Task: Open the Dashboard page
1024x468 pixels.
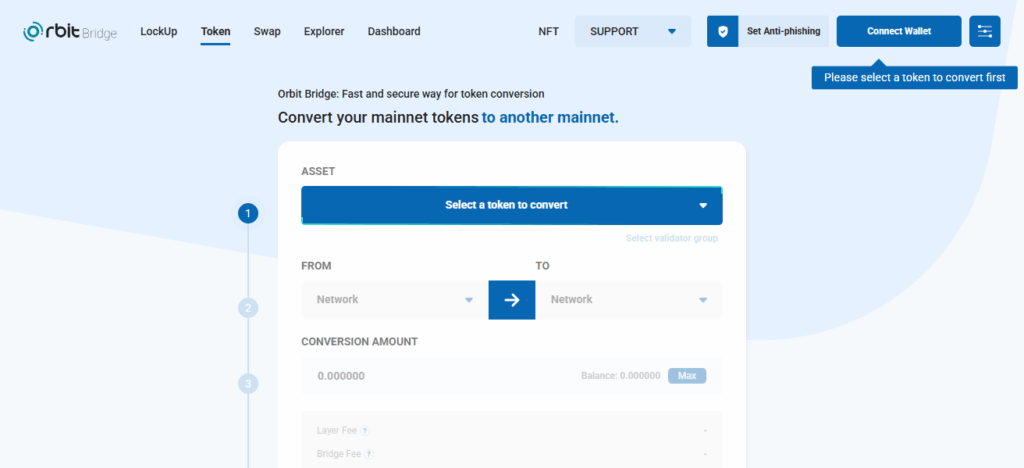Action: point(394,31)
